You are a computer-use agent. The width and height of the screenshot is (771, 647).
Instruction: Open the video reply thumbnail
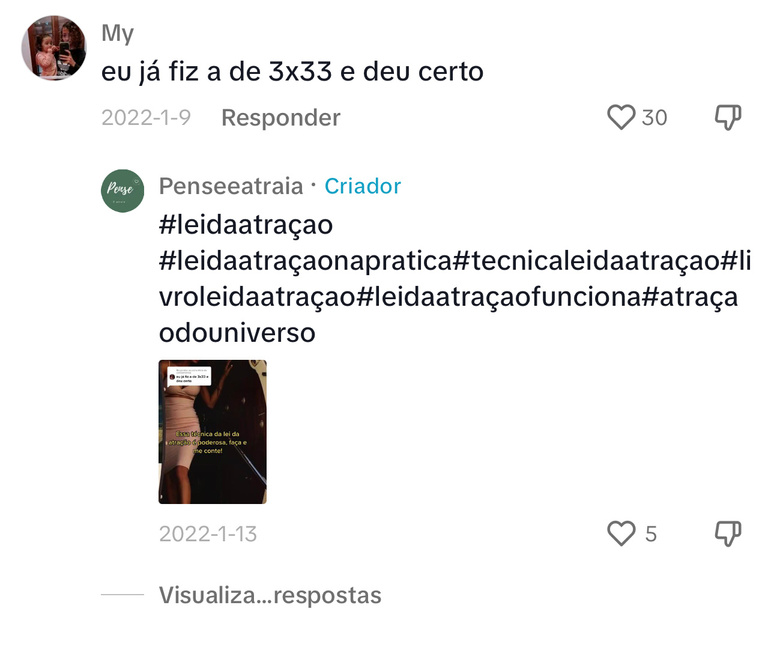click(x=212, y=432)
